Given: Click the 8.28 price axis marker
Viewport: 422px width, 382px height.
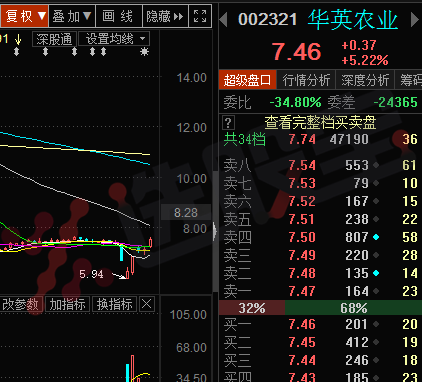Looking at the screenshot, I should point(186,212).
